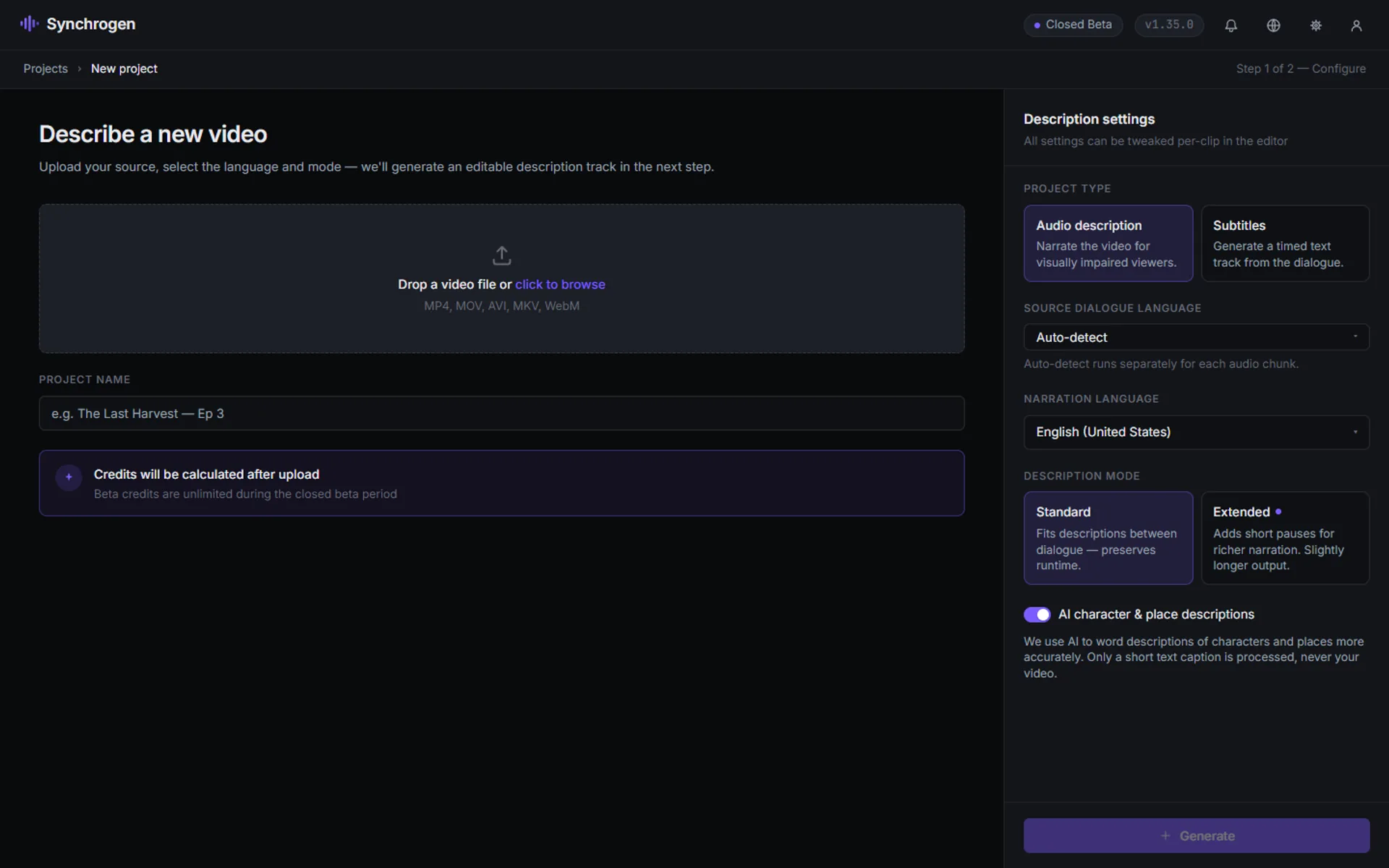This screenshot has height=868, width=1389.
Task: Select the Subtitles project type
Action: (x=1285, y=243)
